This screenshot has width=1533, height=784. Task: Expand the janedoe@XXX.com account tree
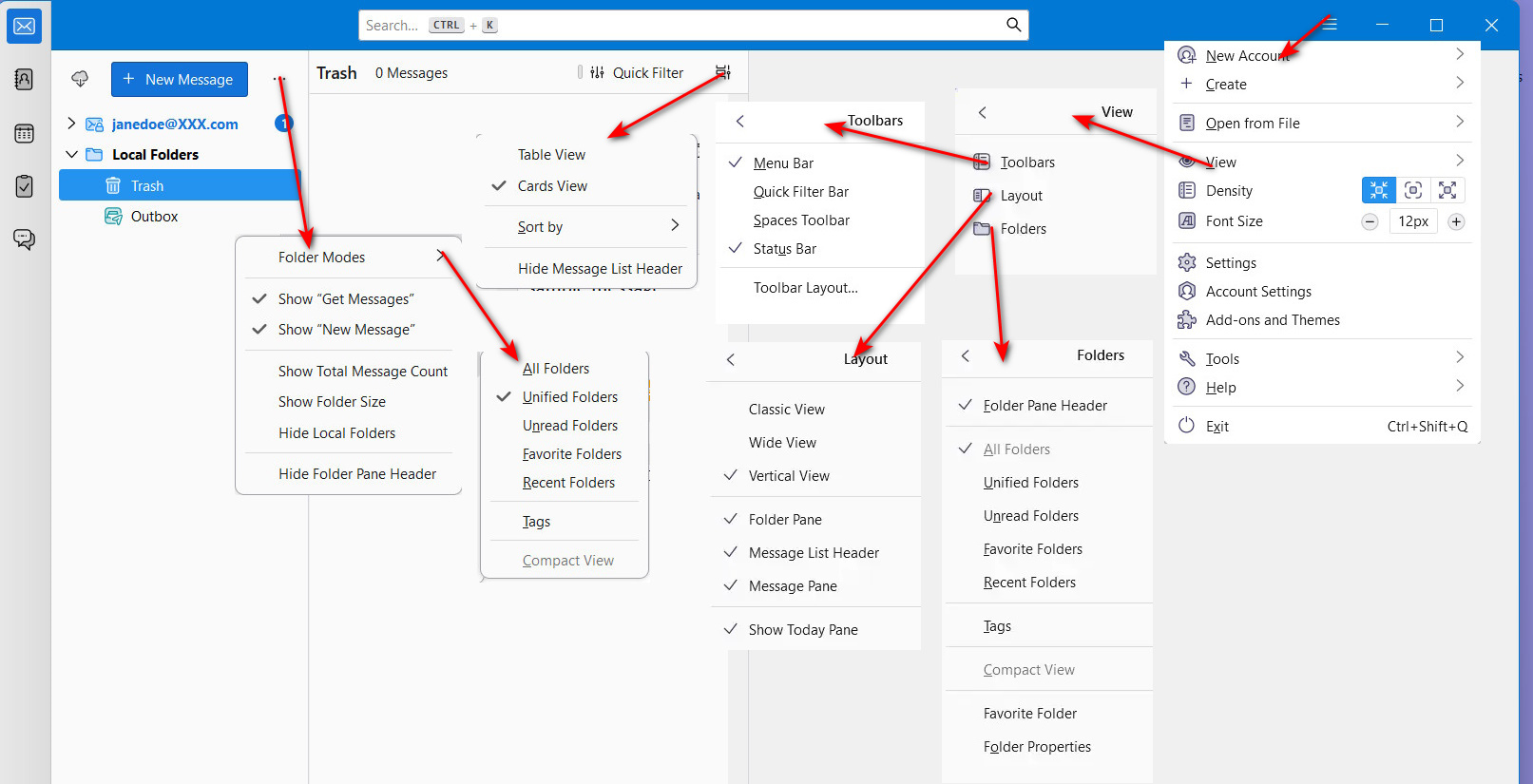pos(71,124)
